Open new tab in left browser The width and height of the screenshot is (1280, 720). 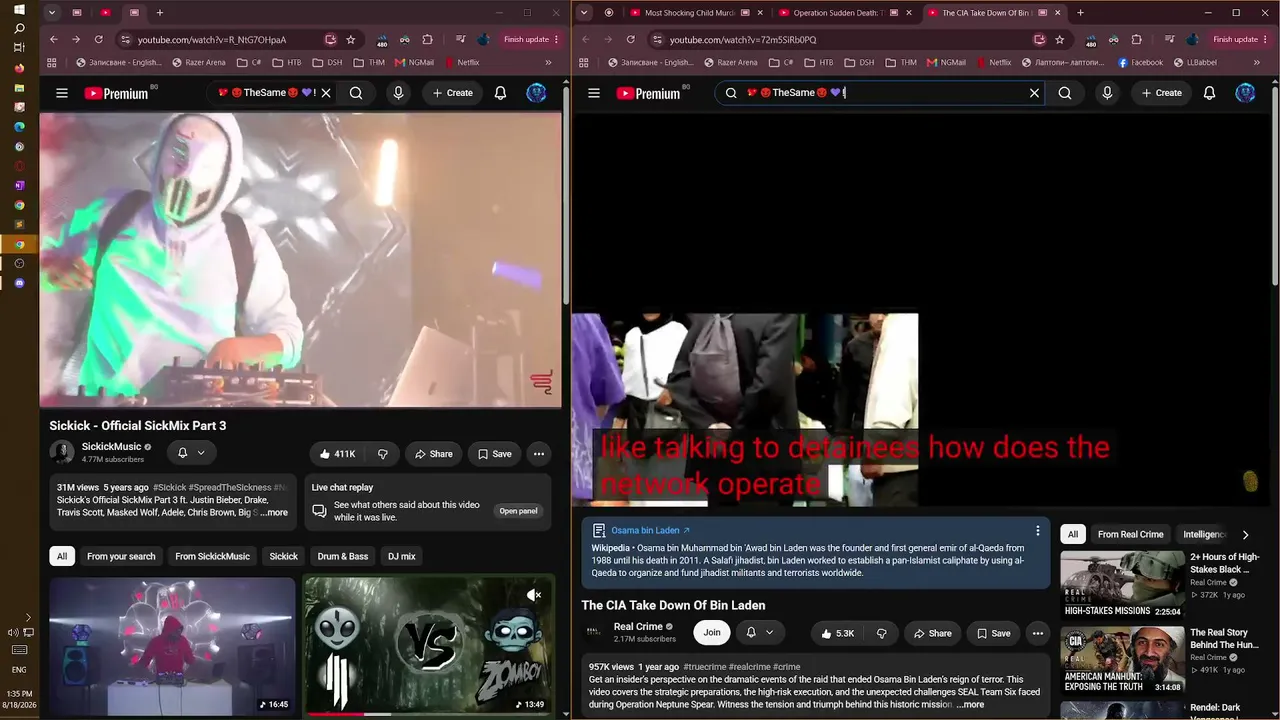[x=160, y=13]
